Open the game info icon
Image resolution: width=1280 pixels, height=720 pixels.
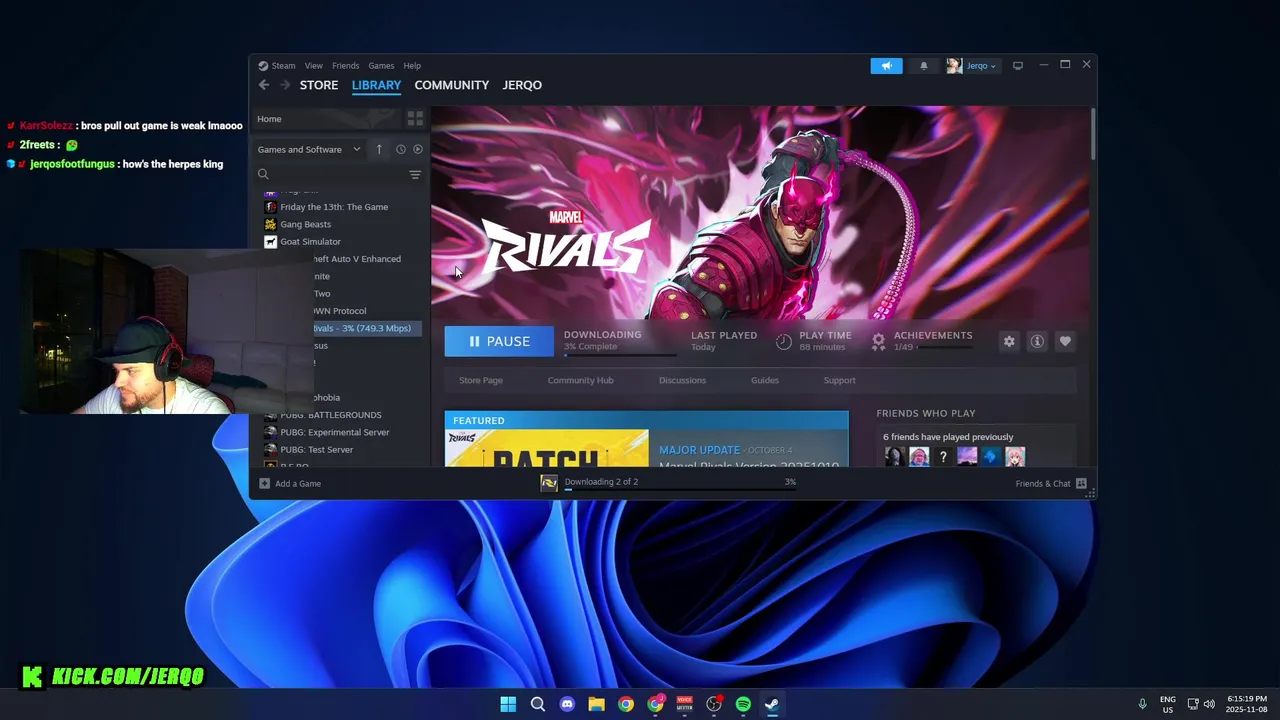(1037, 341)
